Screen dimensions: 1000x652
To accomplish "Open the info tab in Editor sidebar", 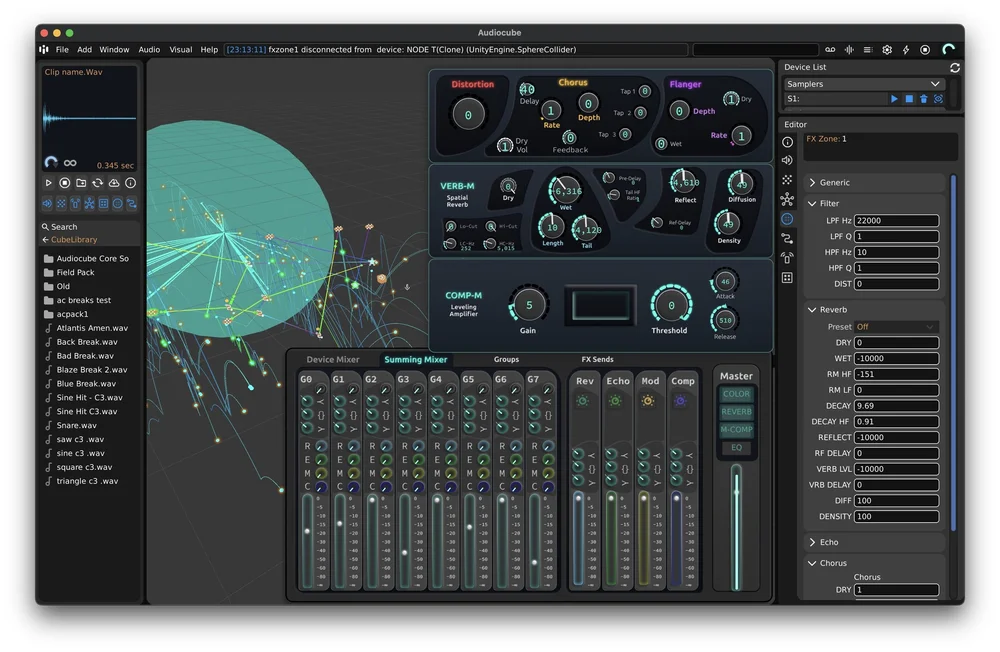I will [788, 142].
